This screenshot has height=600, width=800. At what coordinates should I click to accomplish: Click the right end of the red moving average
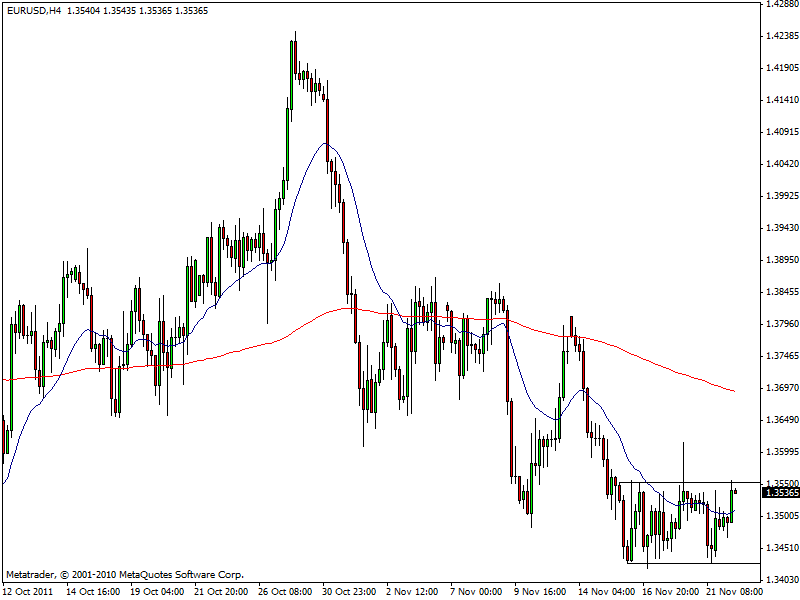click(x=735, y=390)
